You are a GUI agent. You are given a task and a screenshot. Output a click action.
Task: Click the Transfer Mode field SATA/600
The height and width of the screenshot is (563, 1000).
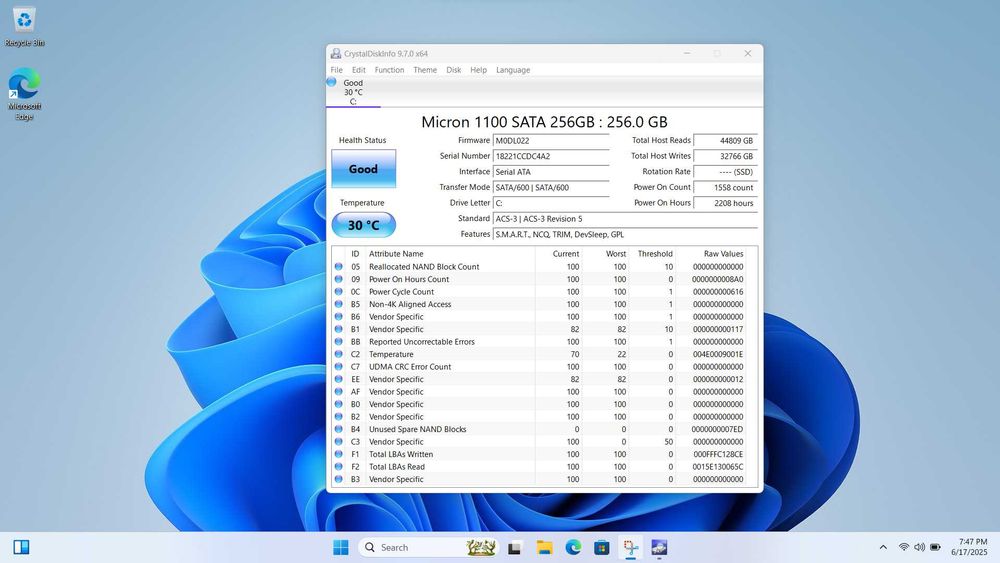551,187
